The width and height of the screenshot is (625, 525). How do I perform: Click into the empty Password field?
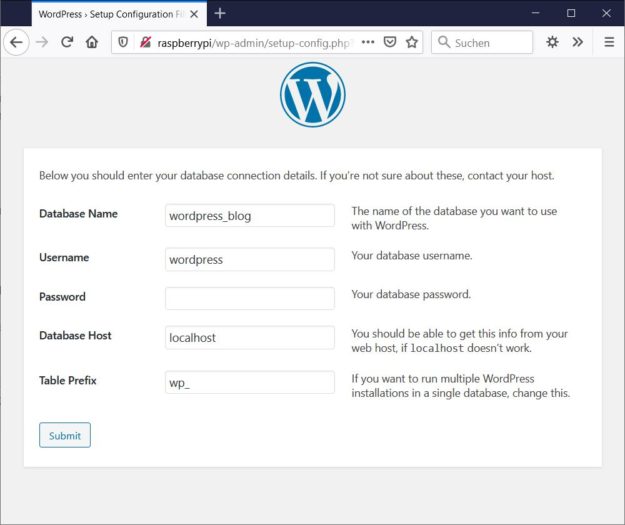(x=250, y=298)
